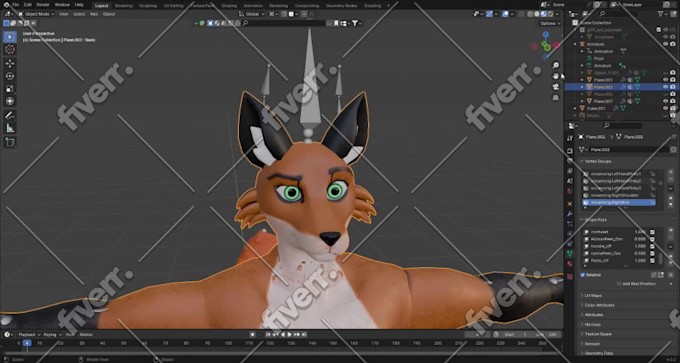Image resolution: width=680 pixels, height=363 pixels.
Task: Uncheck the Relative checkbox
Action: point(582,275)
